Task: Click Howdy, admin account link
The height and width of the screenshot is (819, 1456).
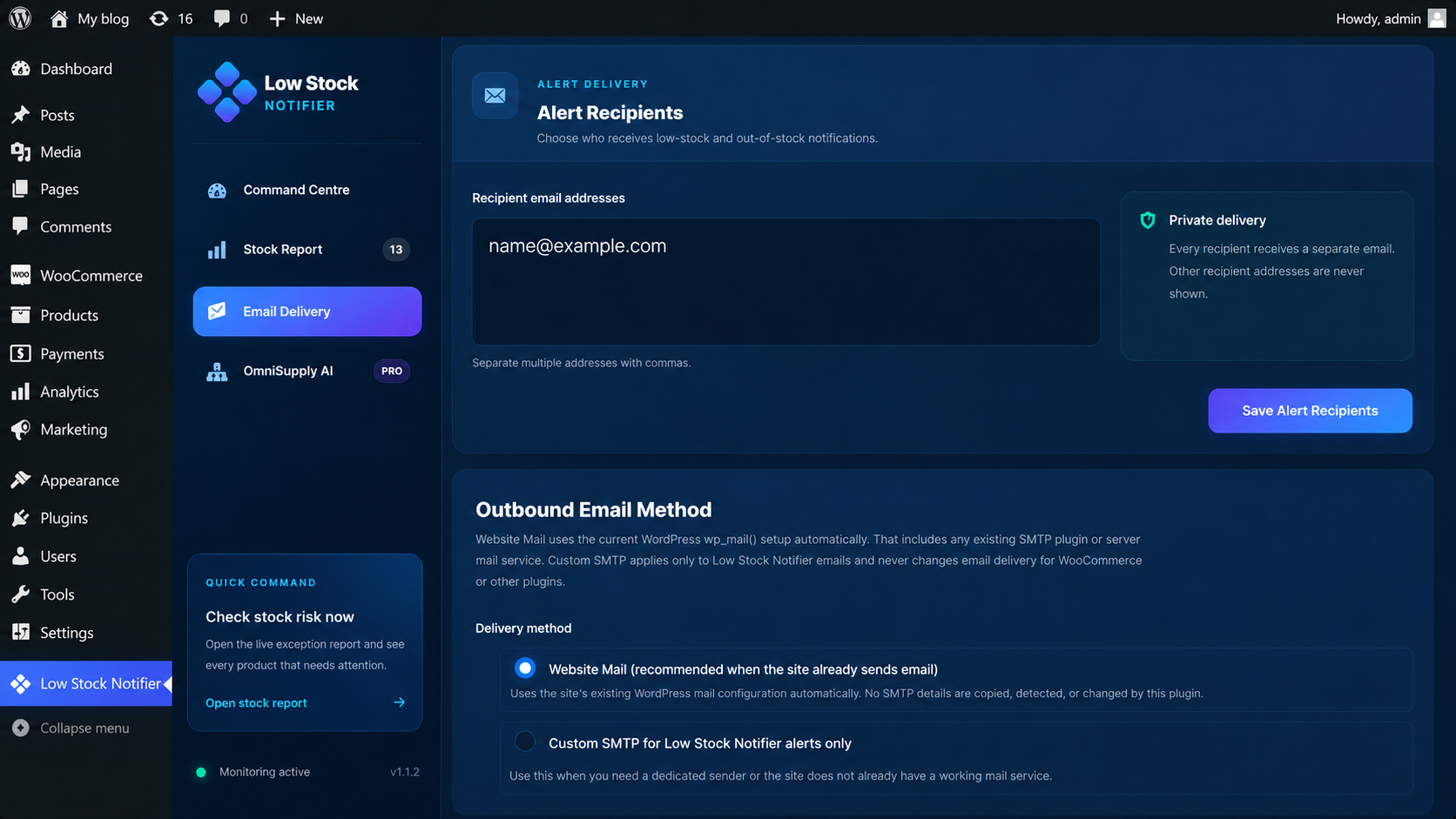Action: point(1378,18)
